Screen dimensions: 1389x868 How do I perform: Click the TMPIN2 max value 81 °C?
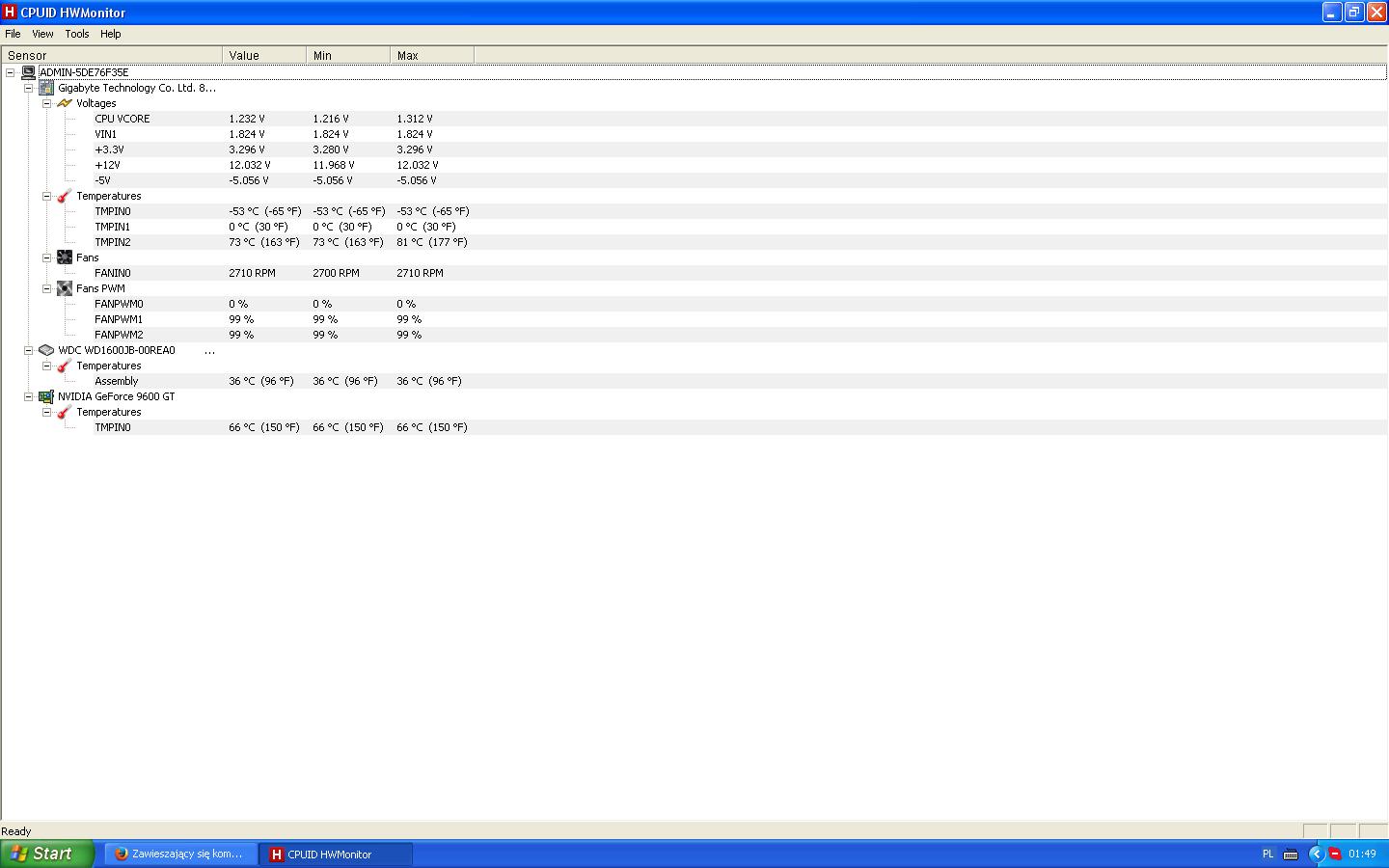pyautogui.click(x=432, y=242)
